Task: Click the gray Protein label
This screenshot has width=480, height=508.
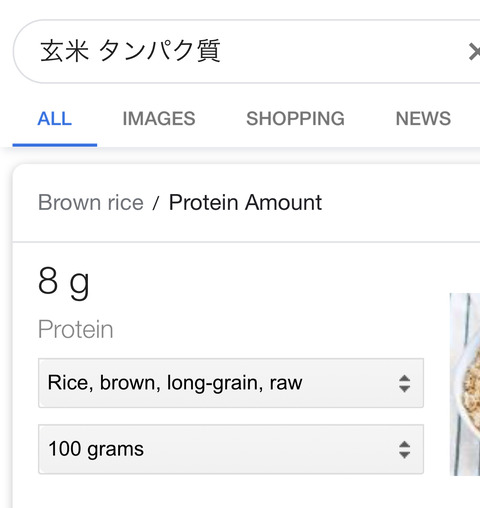Action: pos(76,329)
